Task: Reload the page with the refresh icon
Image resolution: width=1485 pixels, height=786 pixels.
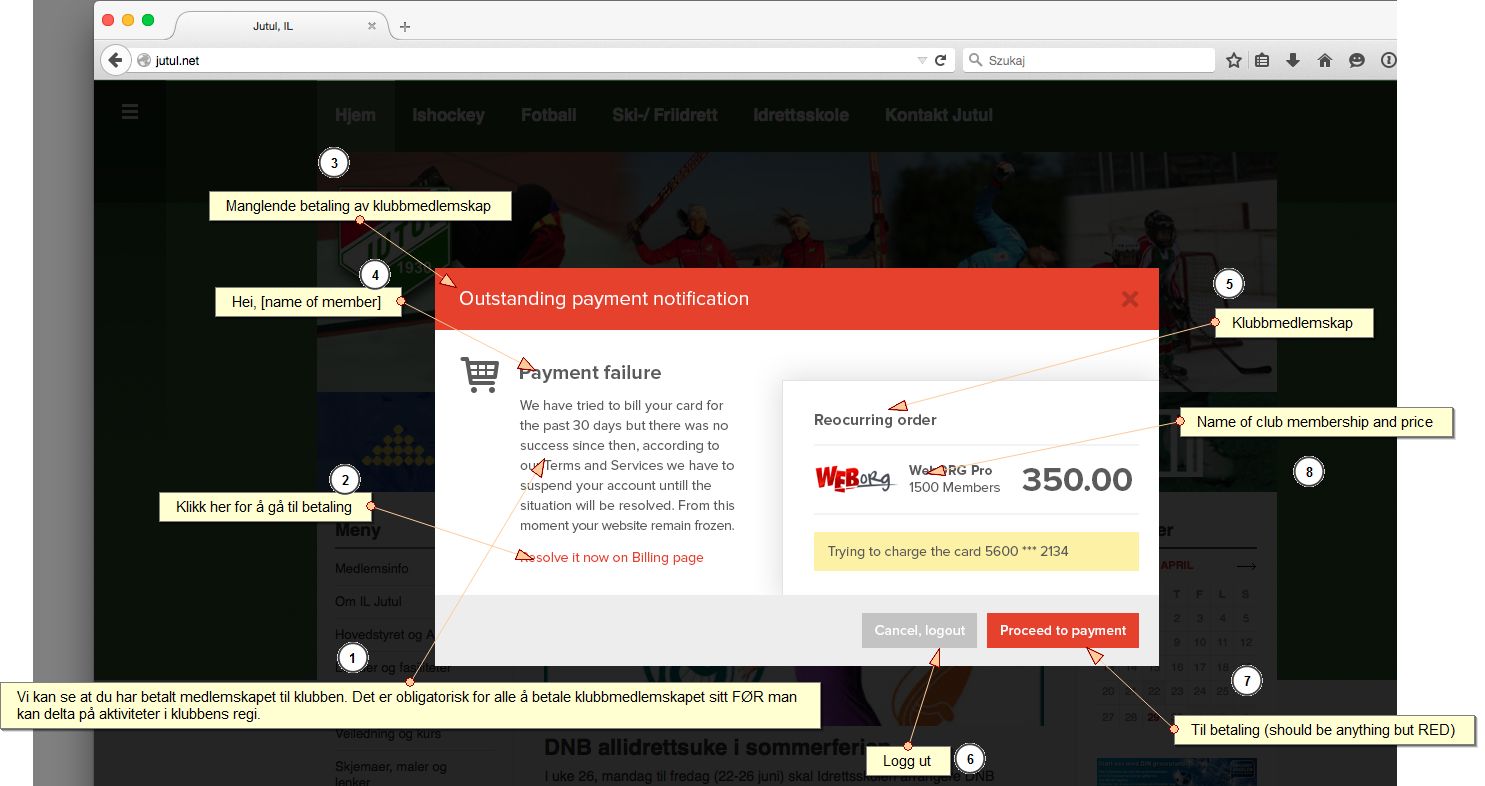Action: 940,61
